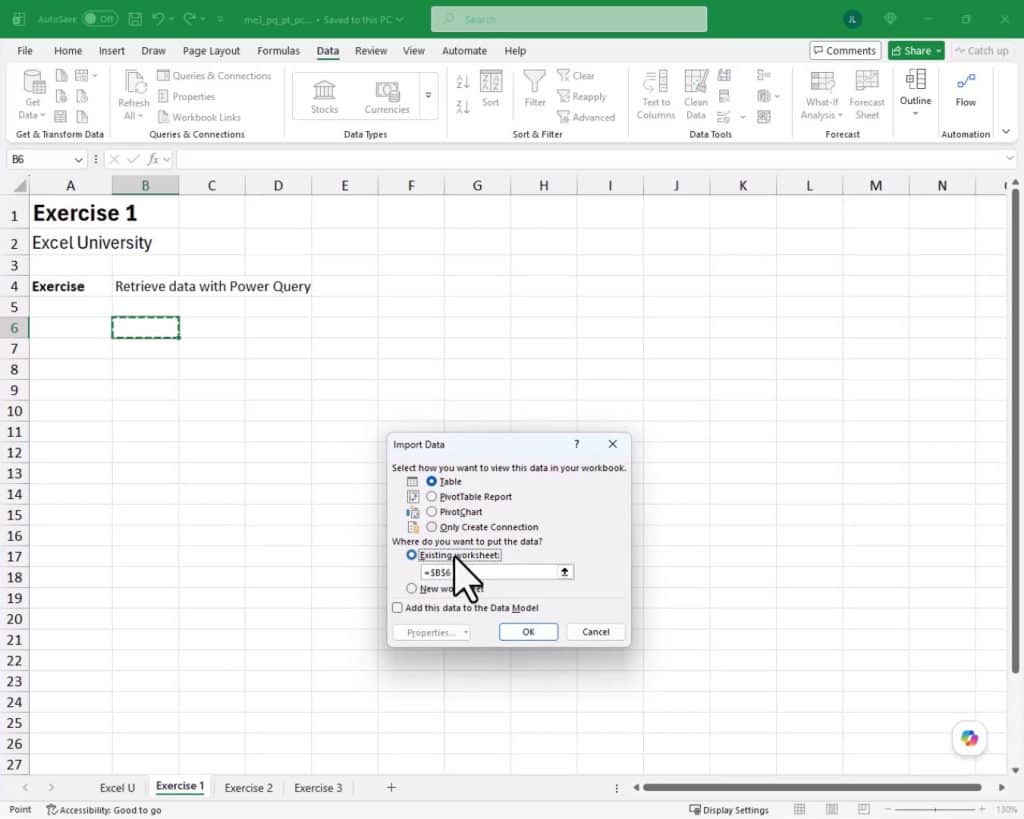Toggle the Filter button
Screen dimensions: 1024x819
pos(534,89)
